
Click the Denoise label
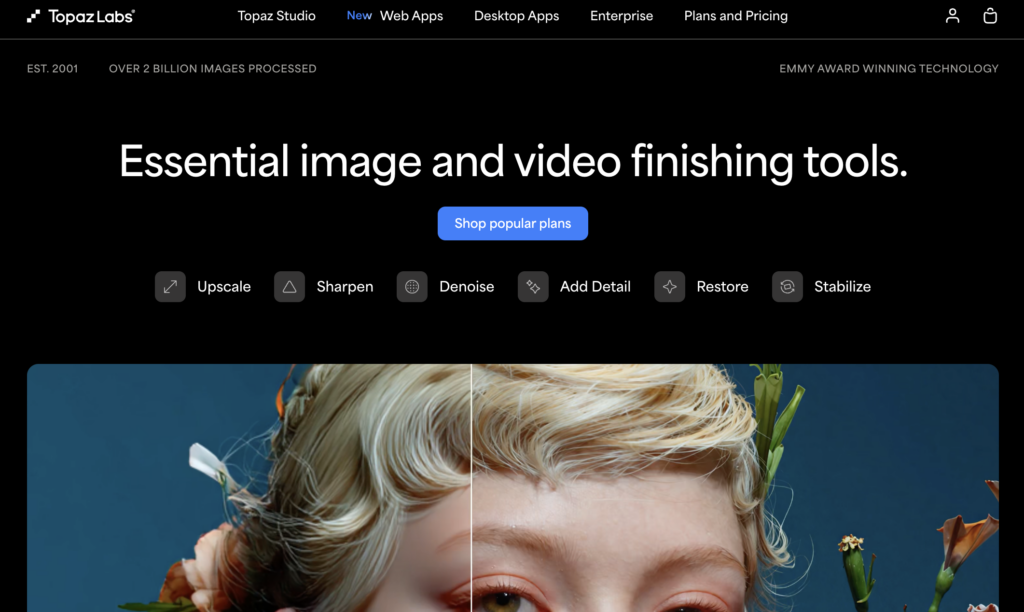coord(466,287)
